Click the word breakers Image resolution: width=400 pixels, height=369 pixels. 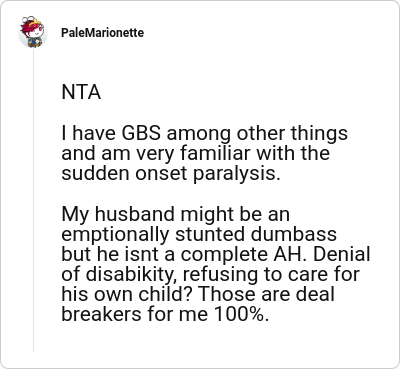tap(101, 314)
